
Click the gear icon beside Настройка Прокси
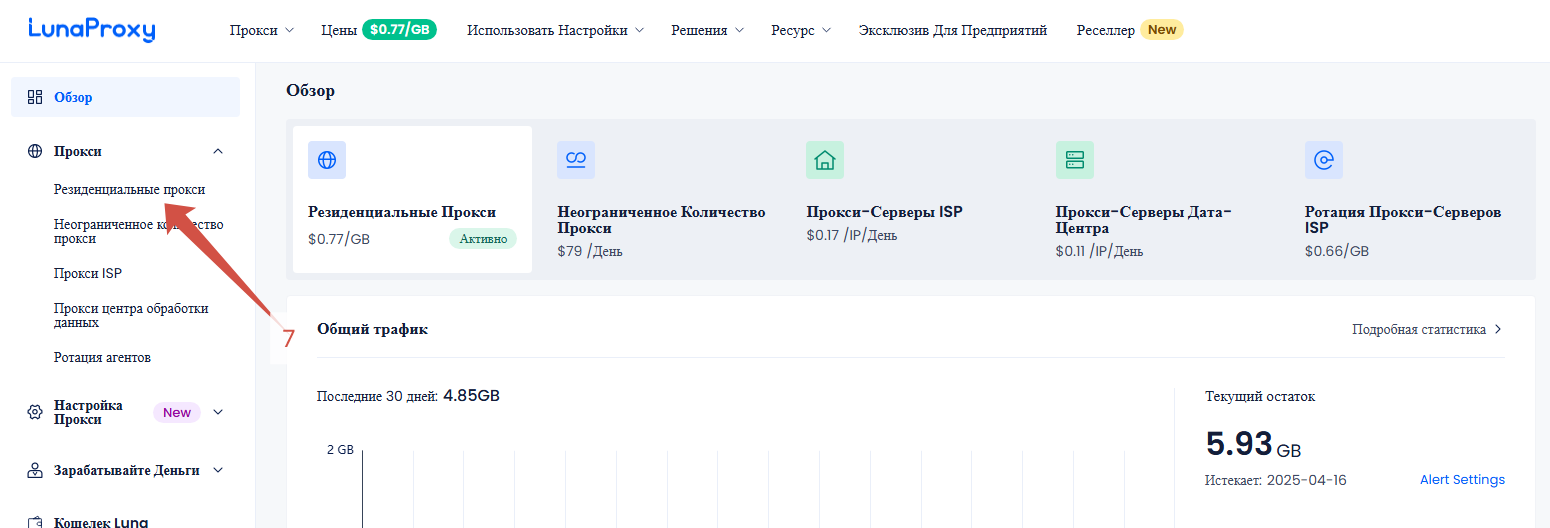tap(35, 412)
